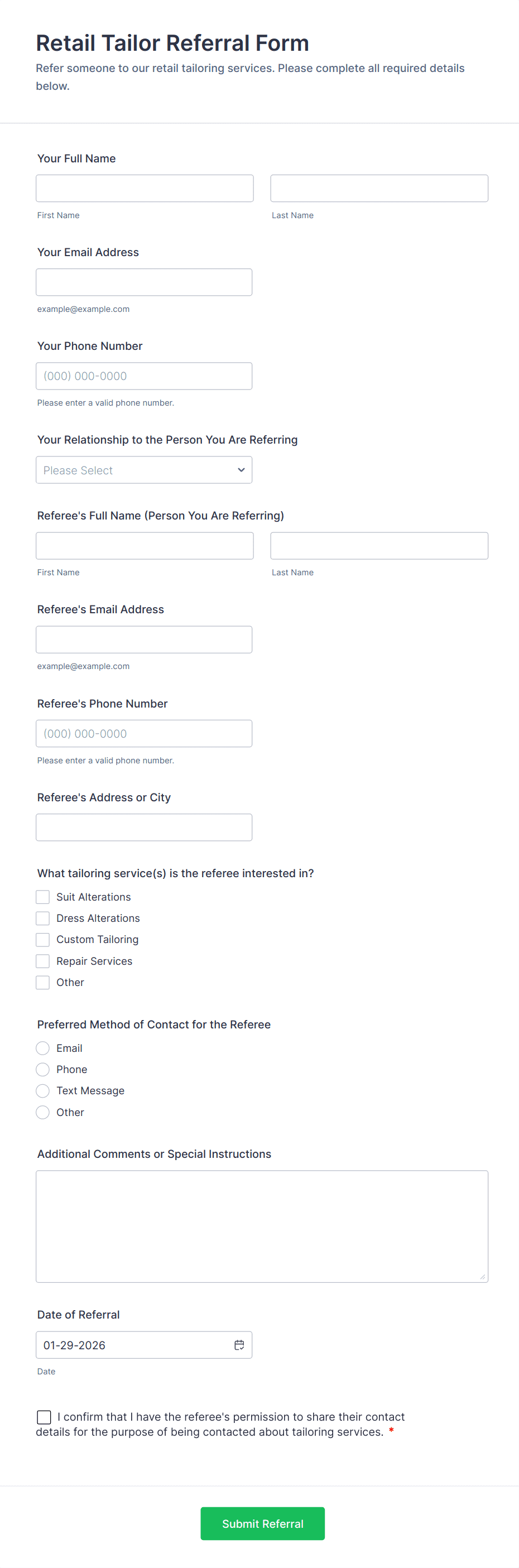Screen dimensions: 519x1568
Task: Check the Suit Alterations checkbox
Action: 42,897
